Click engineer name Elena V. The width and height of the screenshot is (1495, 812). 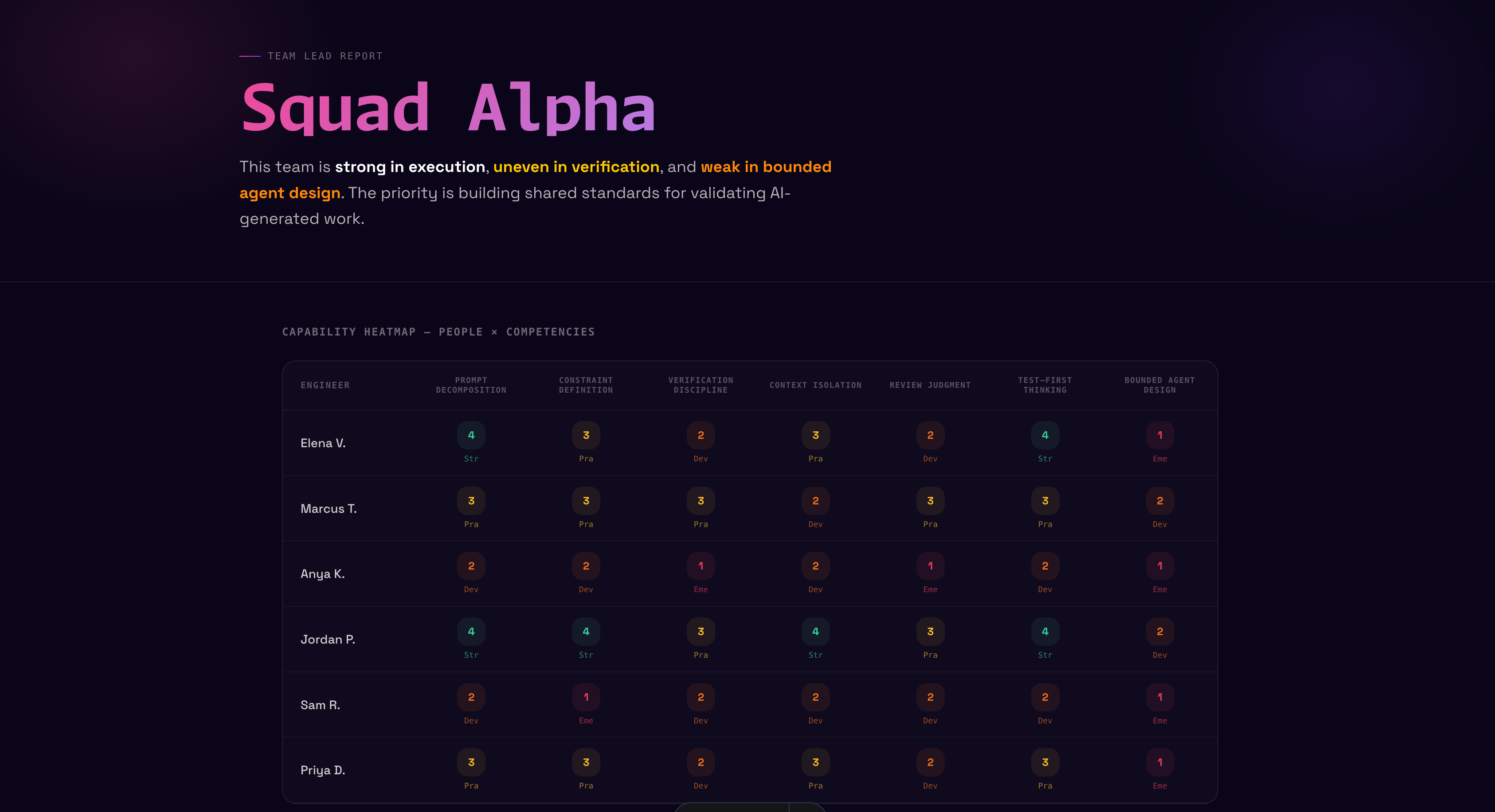pyautogui.click(x=323, y=443)
